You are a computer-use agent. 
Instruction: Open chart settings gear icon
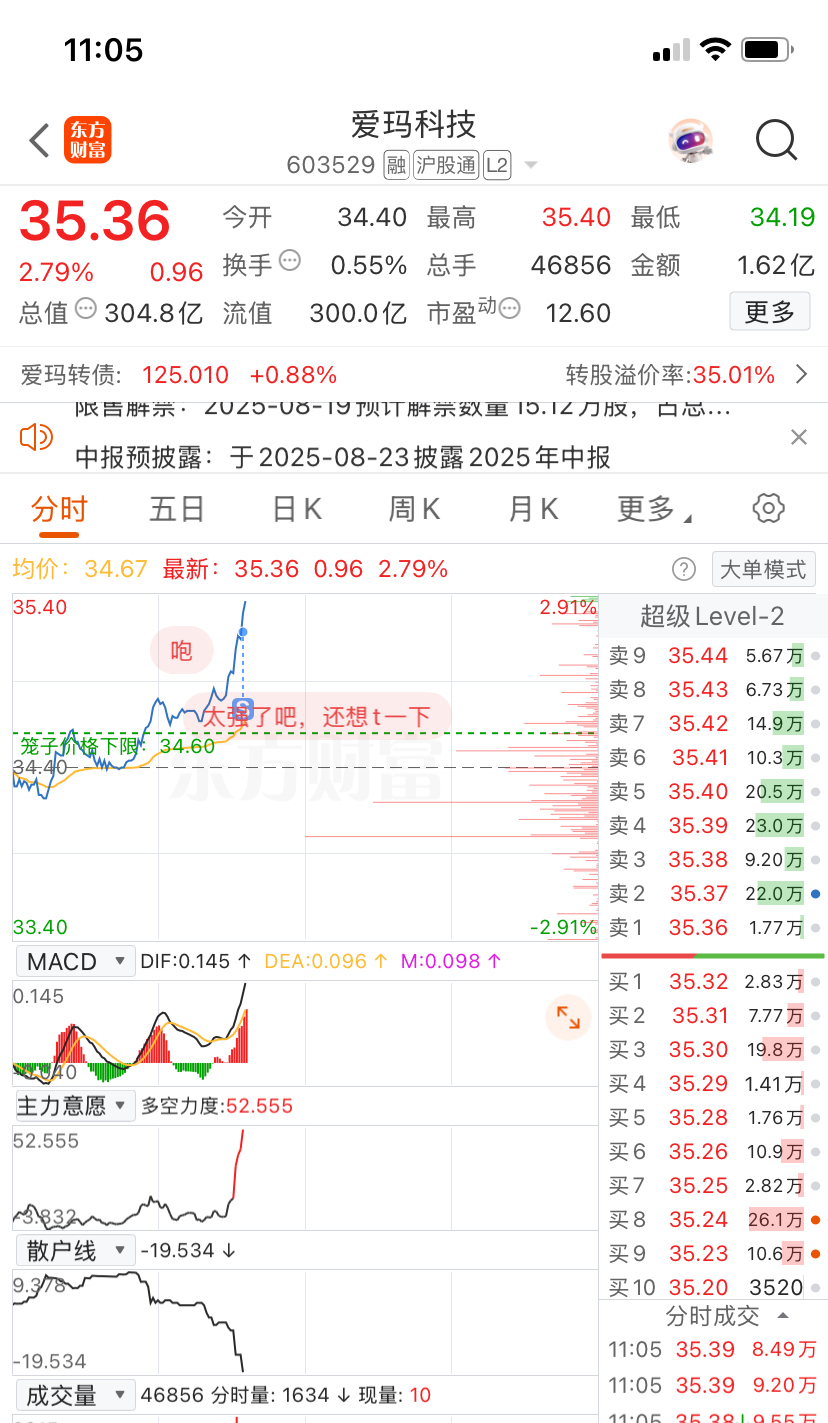768,508
